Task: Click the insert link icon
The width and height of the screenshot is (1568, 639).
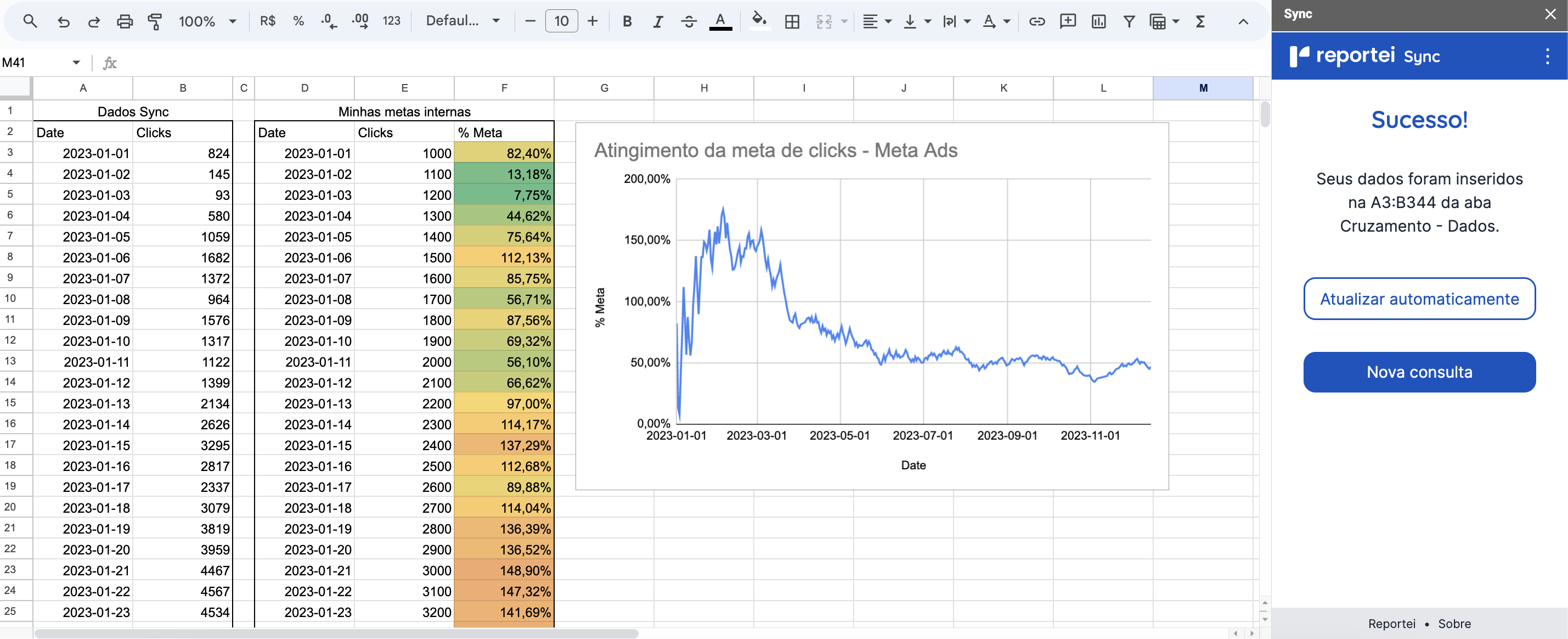Action: tap(1036, 21)
